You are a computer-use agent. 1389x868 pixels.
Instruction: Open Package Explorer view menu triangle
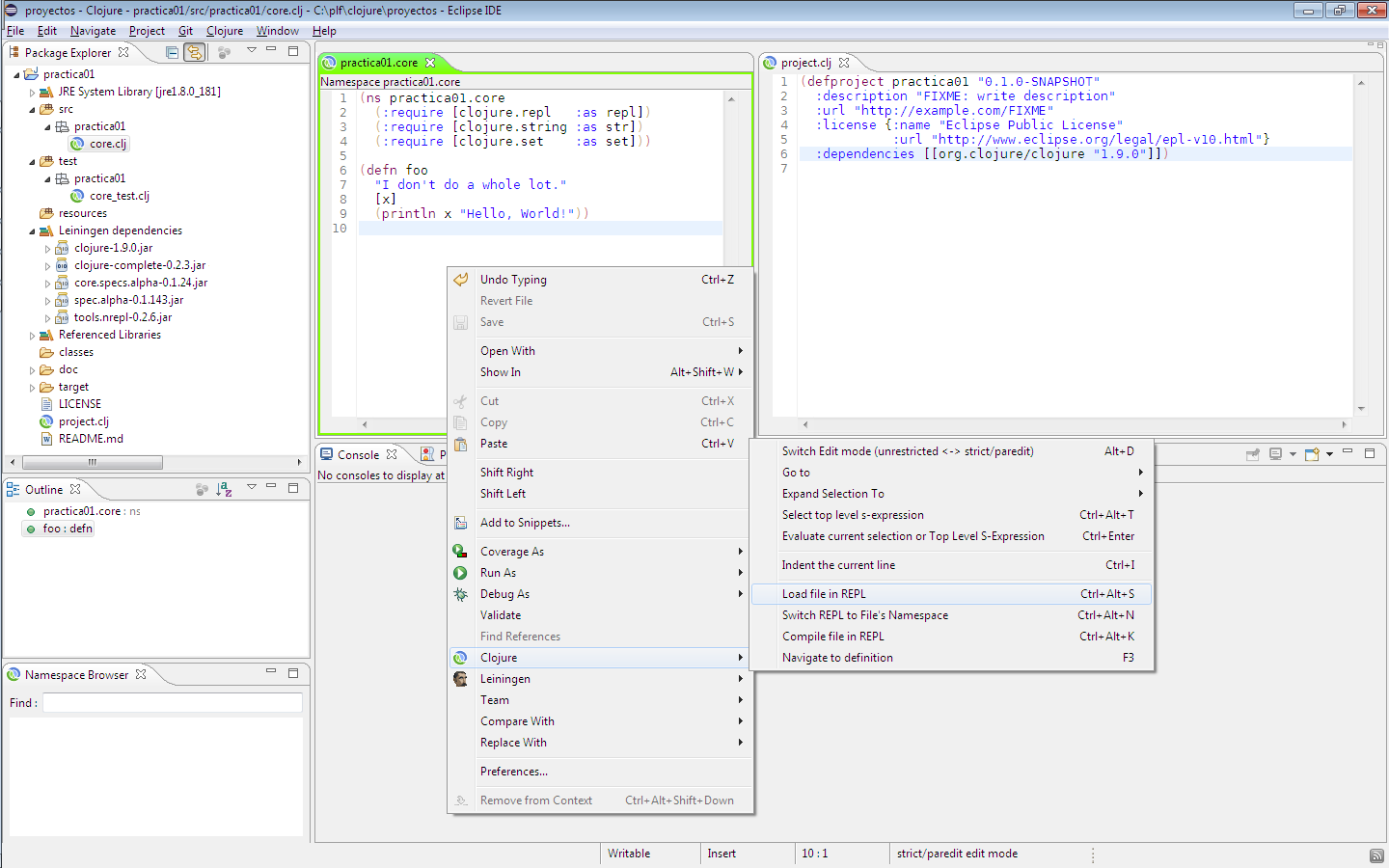251,50
